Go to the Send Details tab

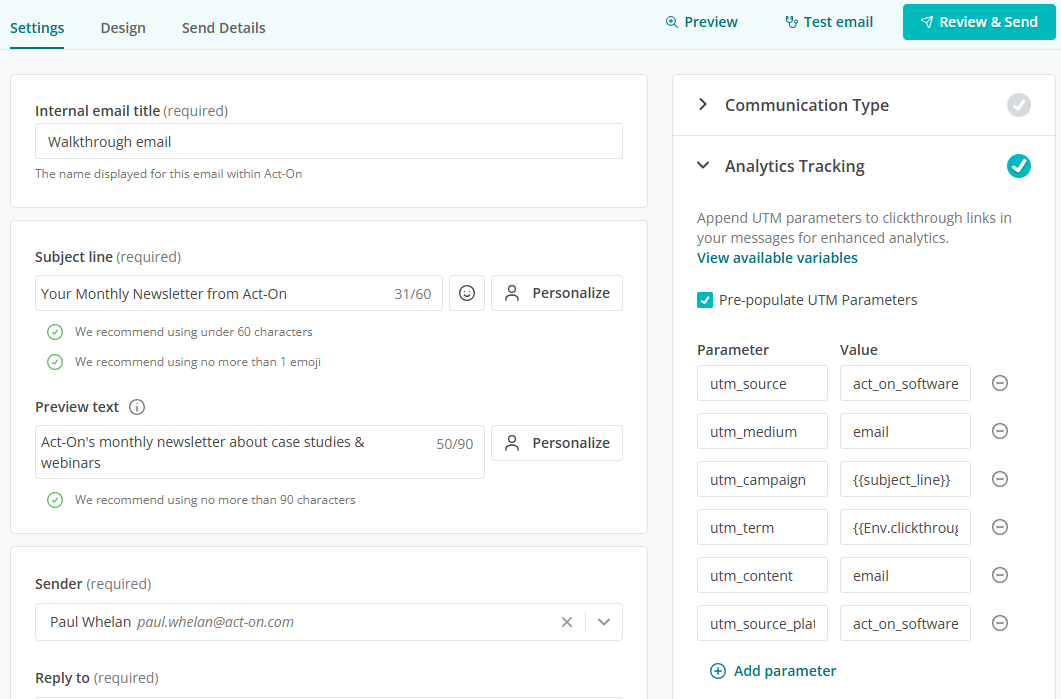(x=223, y=28)
